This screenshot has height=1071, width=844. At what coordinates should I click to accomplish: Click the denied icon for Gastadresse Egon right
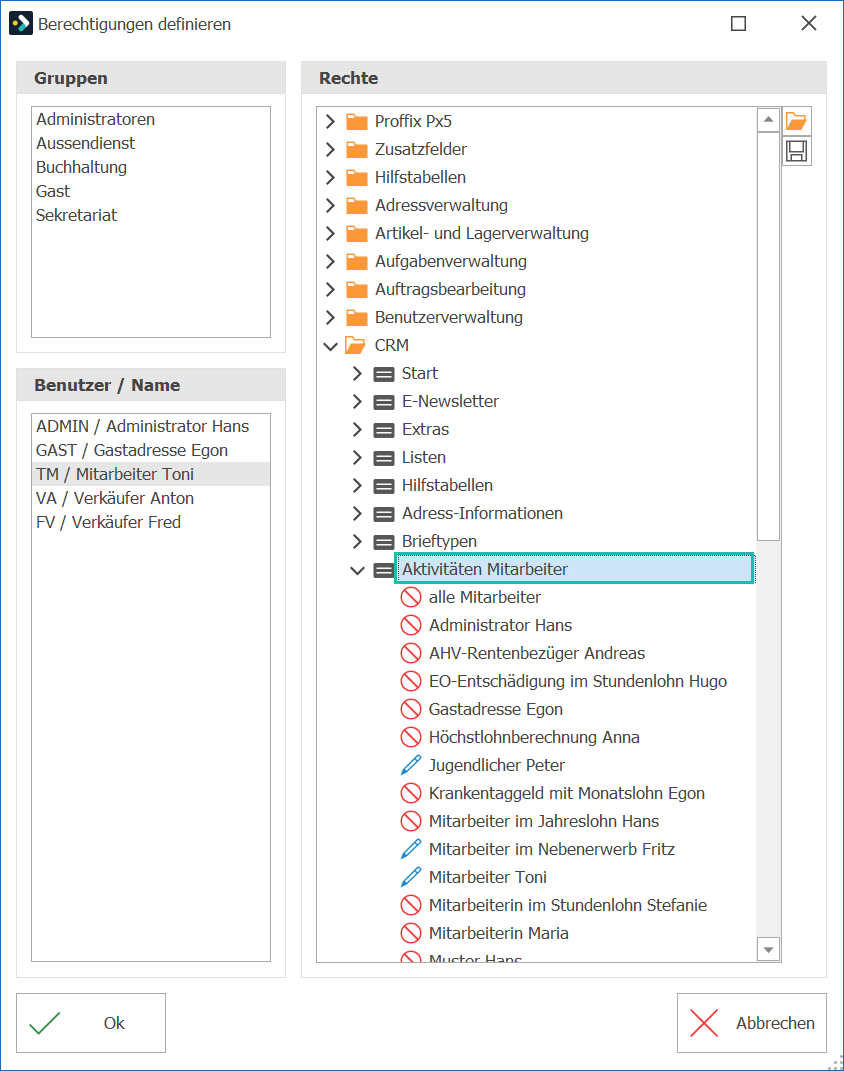(x=410, y=709)
